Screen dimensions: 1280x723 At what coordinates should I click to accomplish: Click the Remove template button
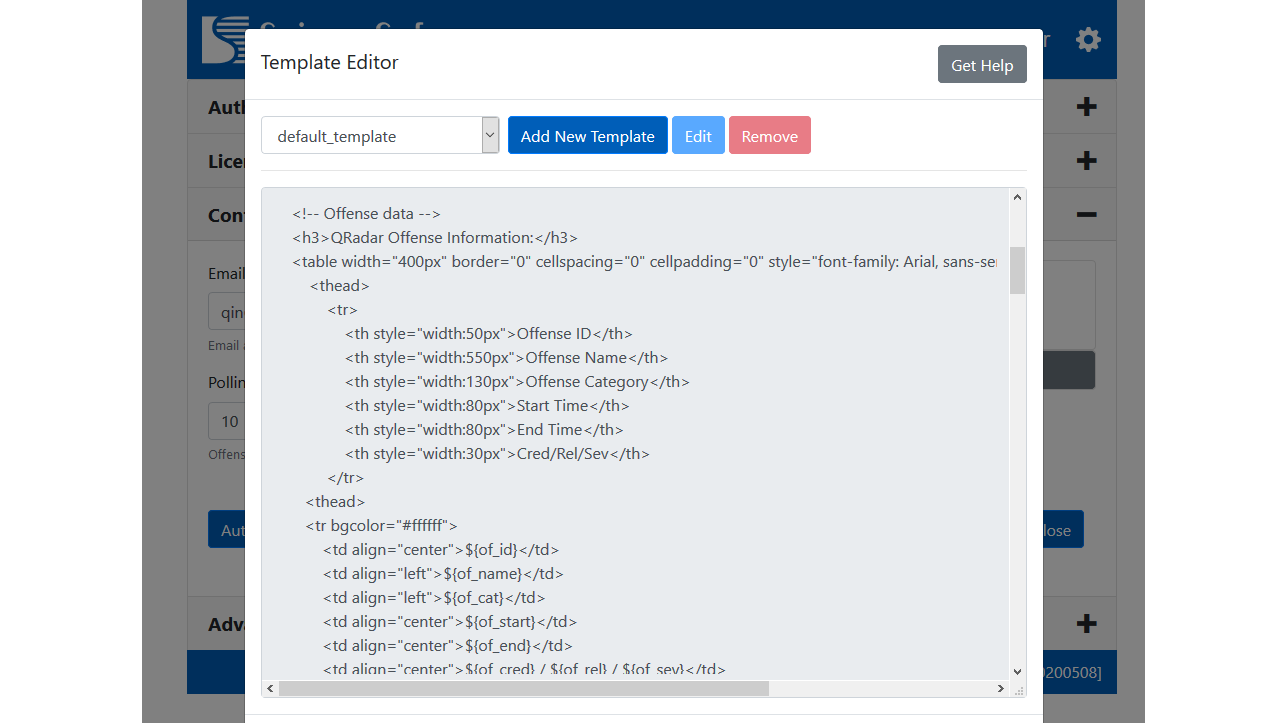769,136
